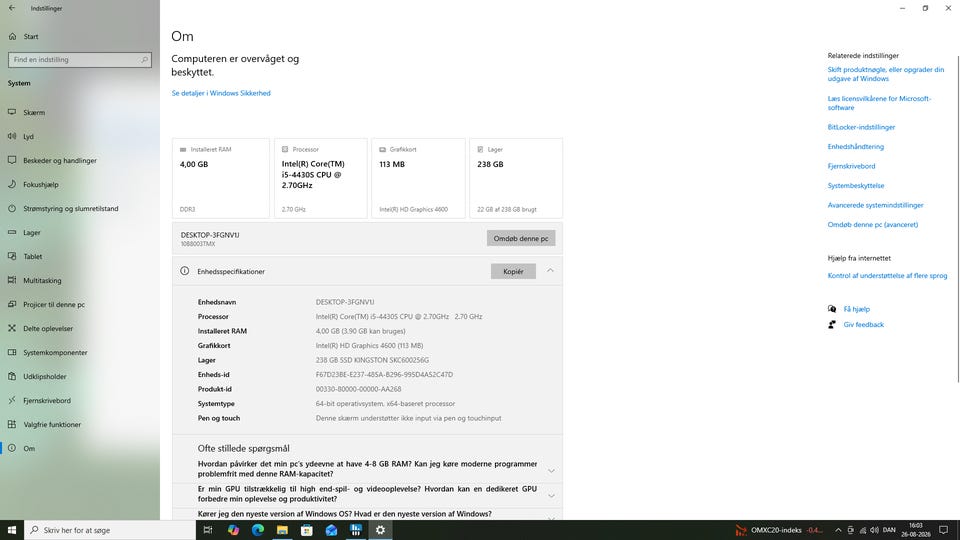Open Fjernskrivebord related settings link

pyautogui.click(x=852, y=166)
